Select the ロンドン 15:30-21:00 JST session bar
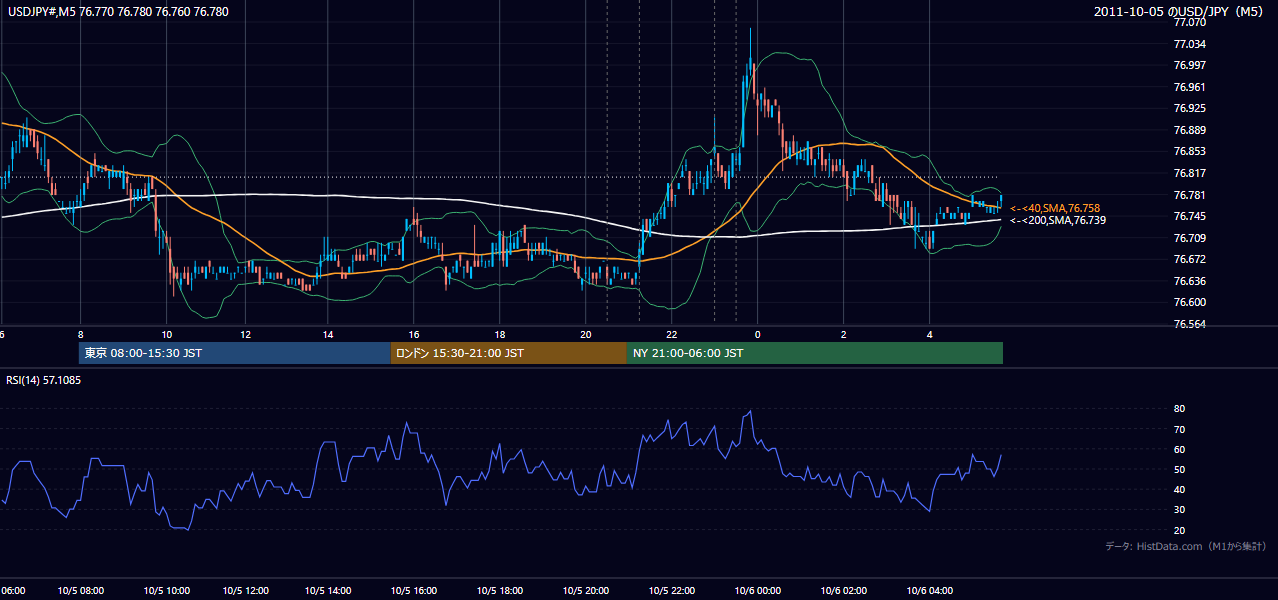Screen dimensions: 1278x600 click(x=508, y=353)
